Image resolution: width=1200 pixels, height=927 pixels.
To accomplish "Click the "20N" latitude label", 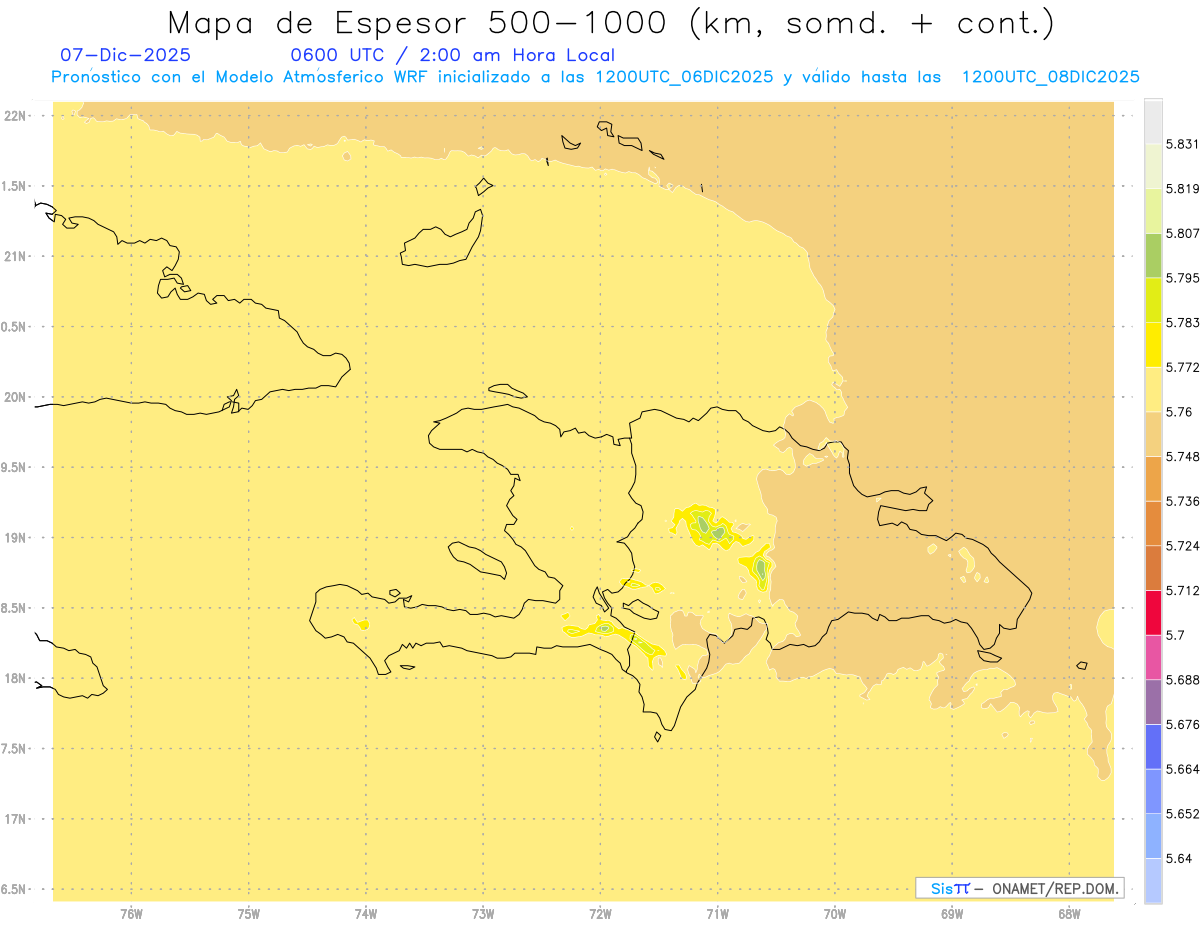I will point(16,397).
